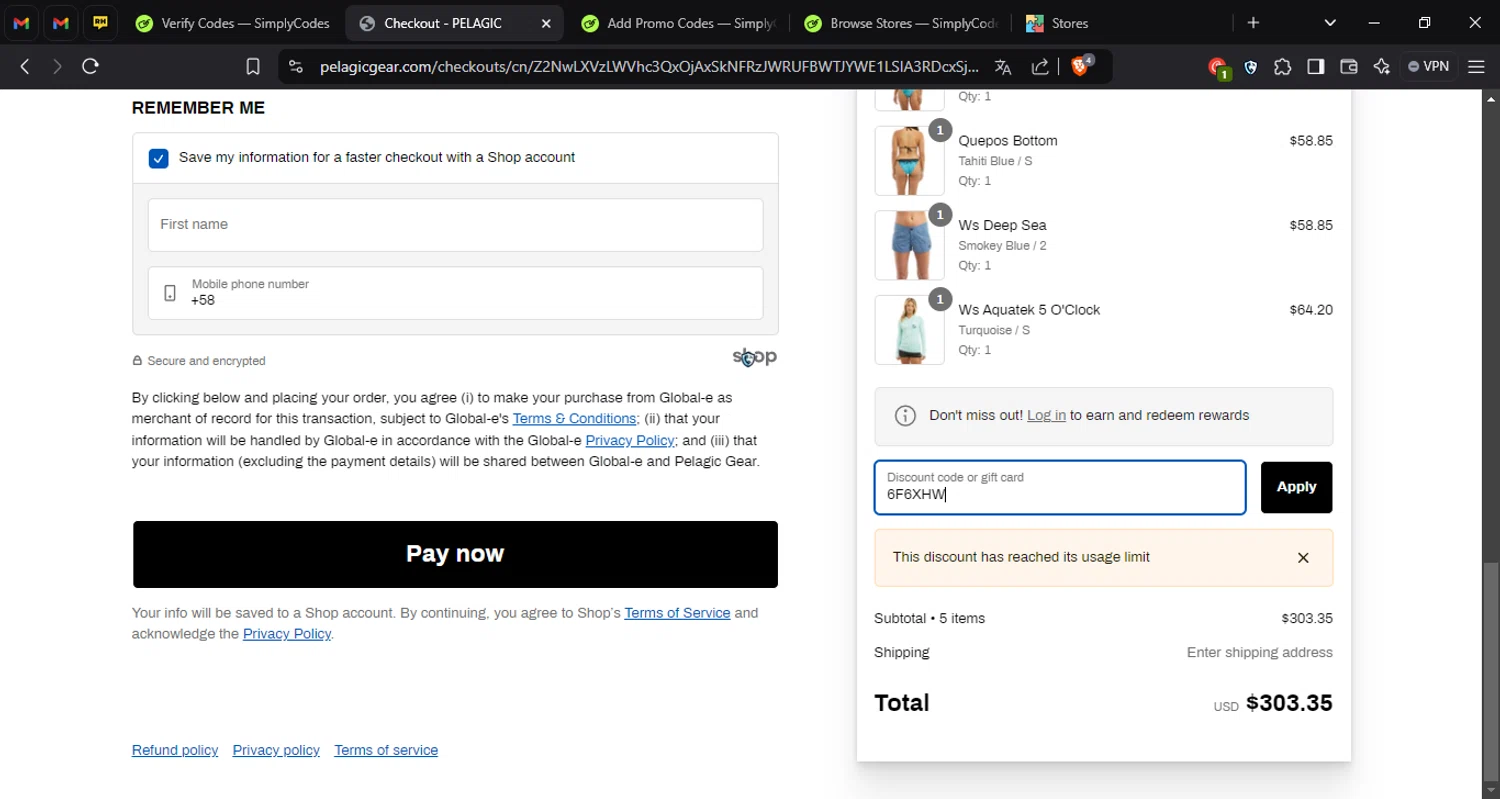Image resolution: width=1500 pixels, height=799 pixels.
Task: Reload the checkout page
Action: [91, 67]
